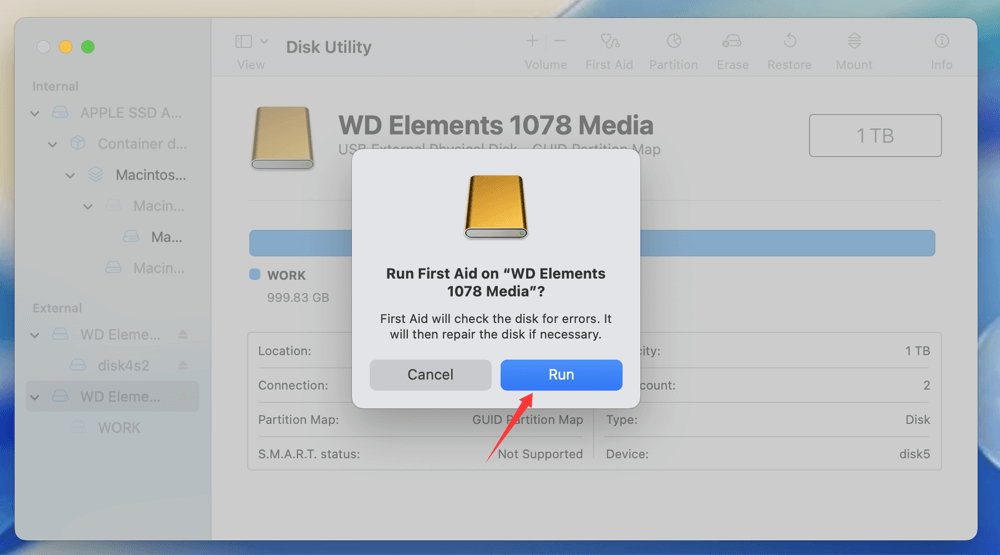Collapse the Container disk tree row
This screenshot has height=555, width=1000.
click(x=53, y=145)
